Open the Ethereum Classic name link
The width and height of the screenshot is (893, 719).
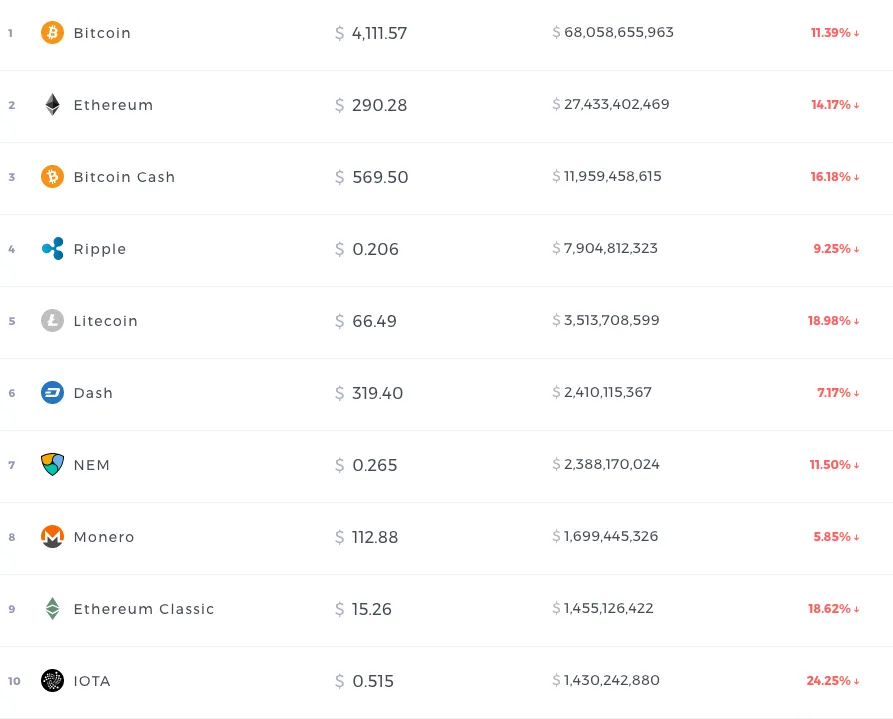coord(144,609)
